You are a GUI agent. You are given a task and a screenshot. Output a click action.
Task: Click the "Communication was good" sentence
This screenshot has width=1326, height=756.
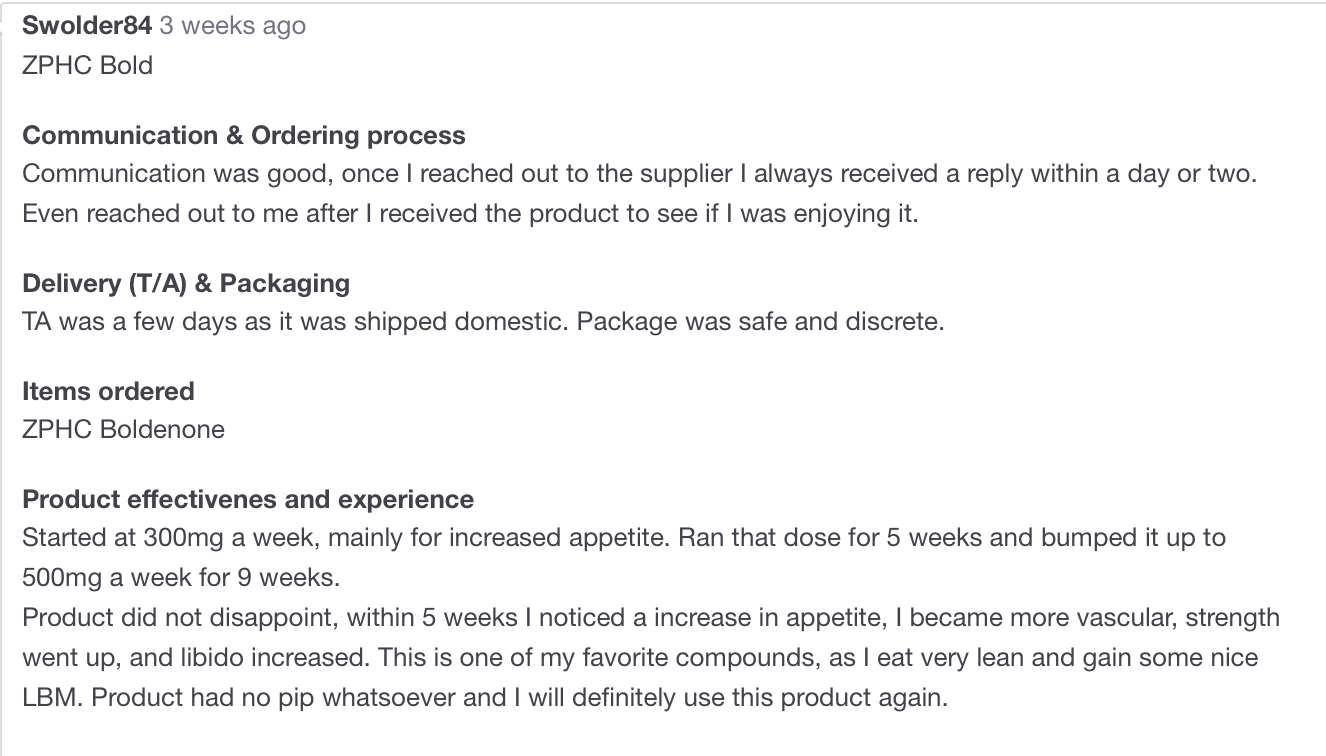(x=177, y=173)
